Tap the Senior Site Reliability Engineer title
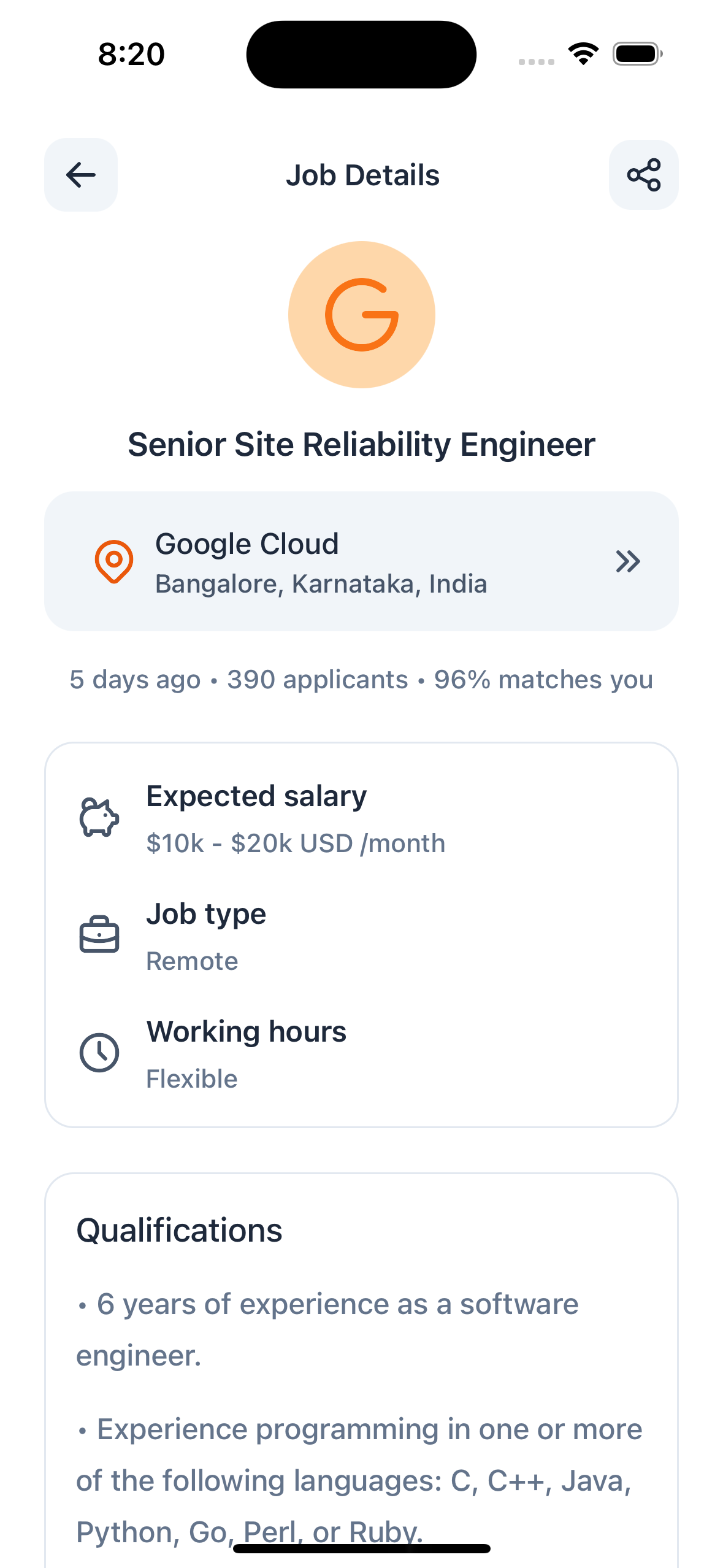Screen dimensions: 723x1568 coord(361,444)
